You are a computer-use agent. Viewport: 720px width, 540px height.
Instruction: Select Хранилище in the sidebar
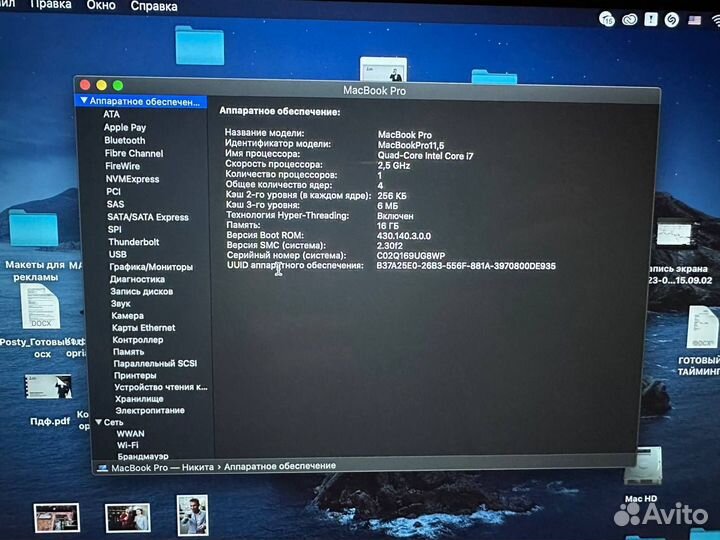coord(139,399)
